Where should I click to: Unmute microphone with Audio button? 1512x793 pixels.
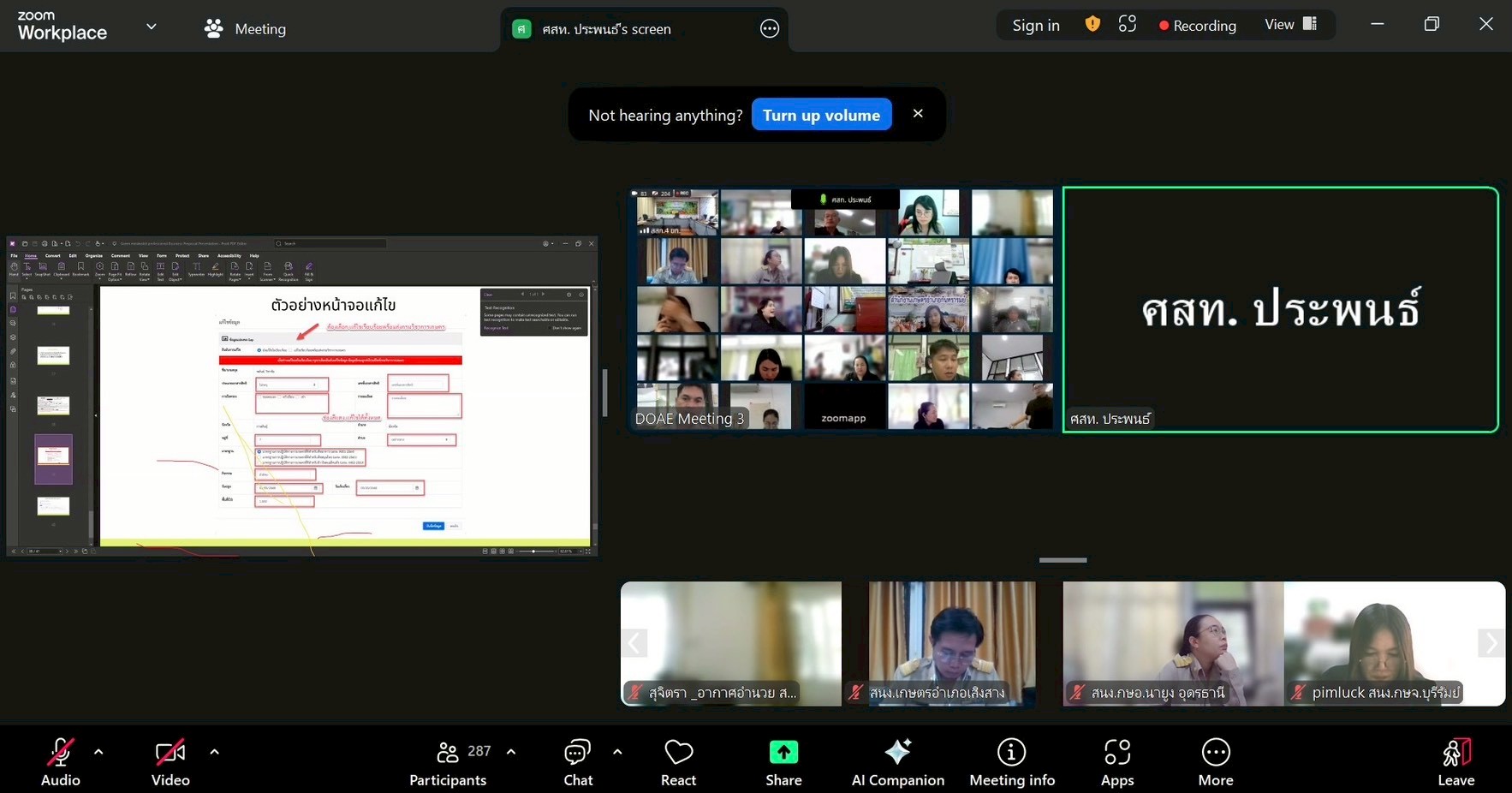[60, 761]
